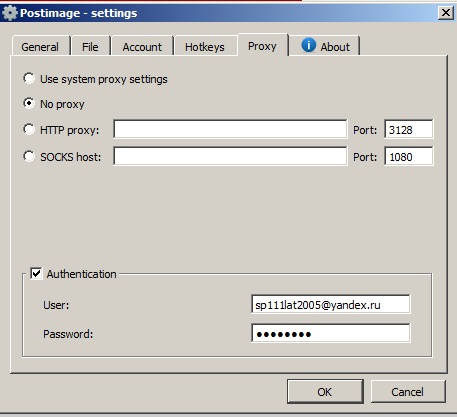This screenshot has height=417, width=457.
Task: Open the File tab
Action: click(90, 47)
